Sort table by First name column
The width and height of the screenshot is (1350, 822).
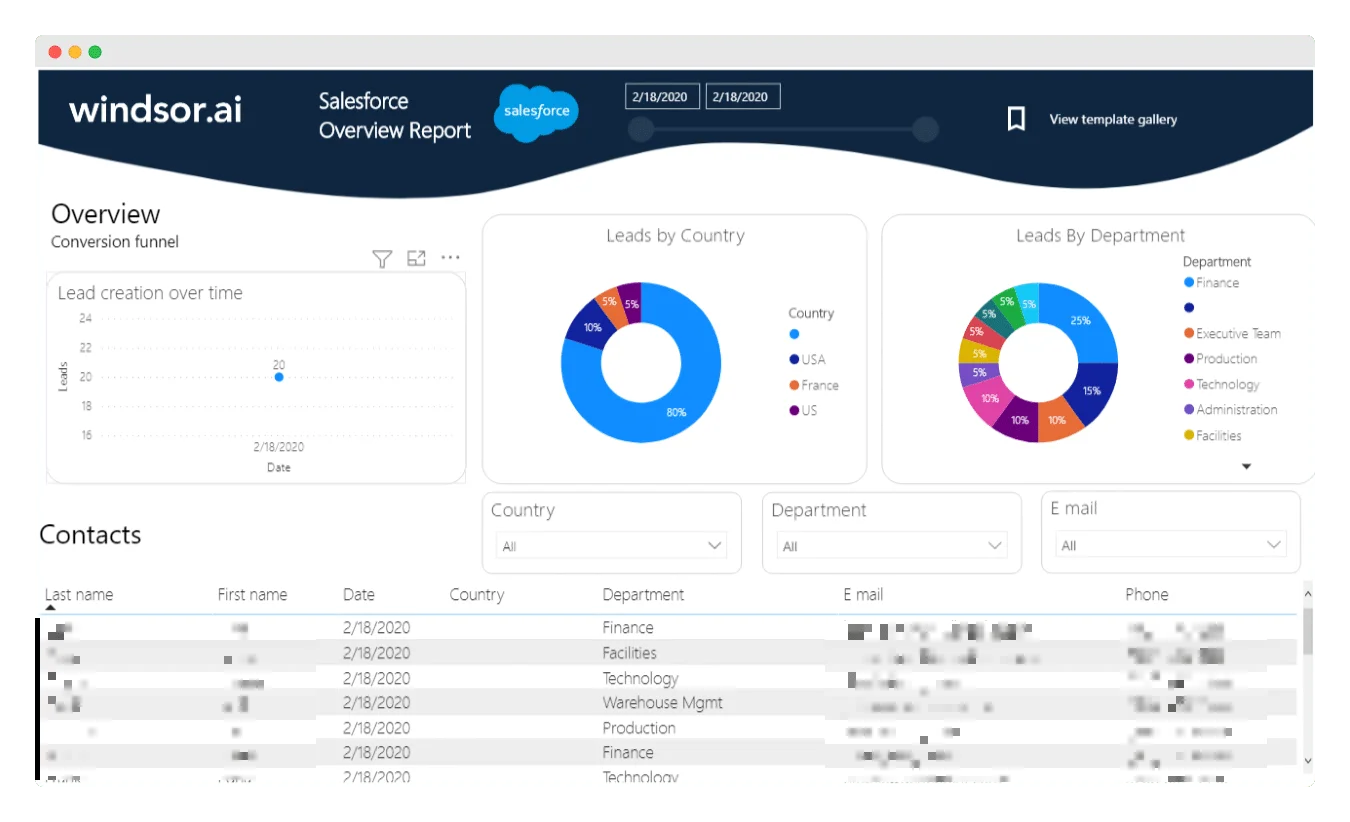point(252,594)
